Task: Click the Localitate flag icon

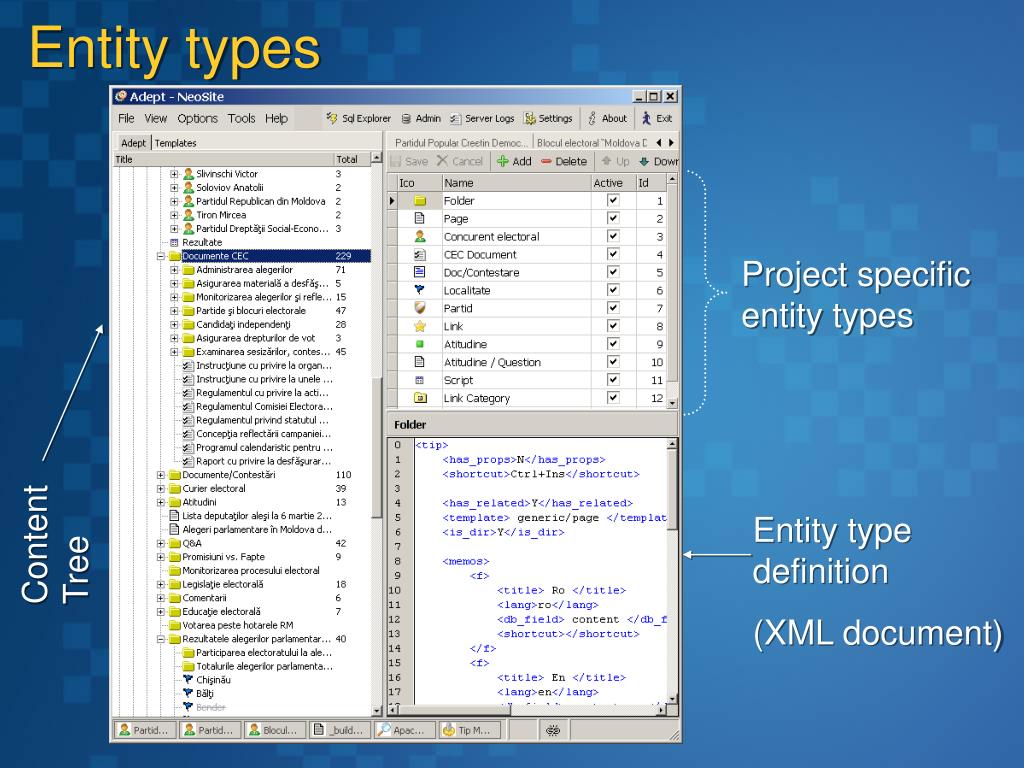Action: pos(420,290)
